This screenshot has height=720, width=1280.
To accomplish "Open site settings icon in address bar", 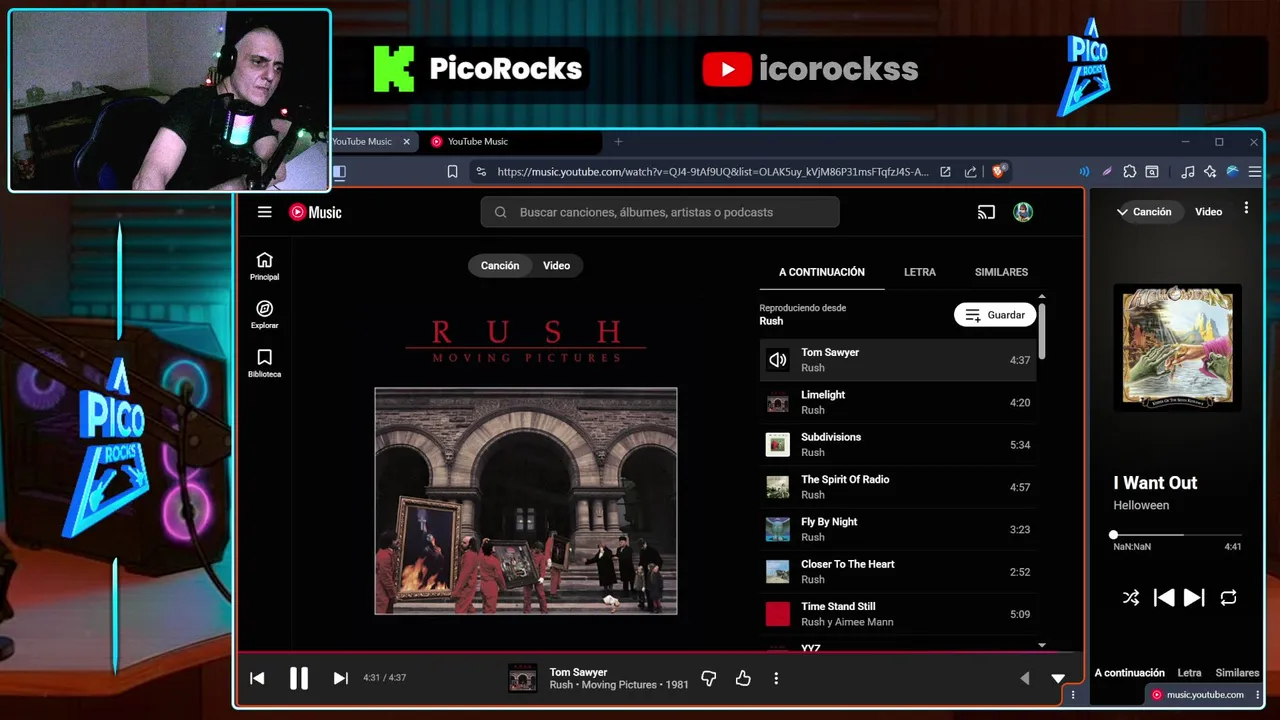I will click(481, 172).
